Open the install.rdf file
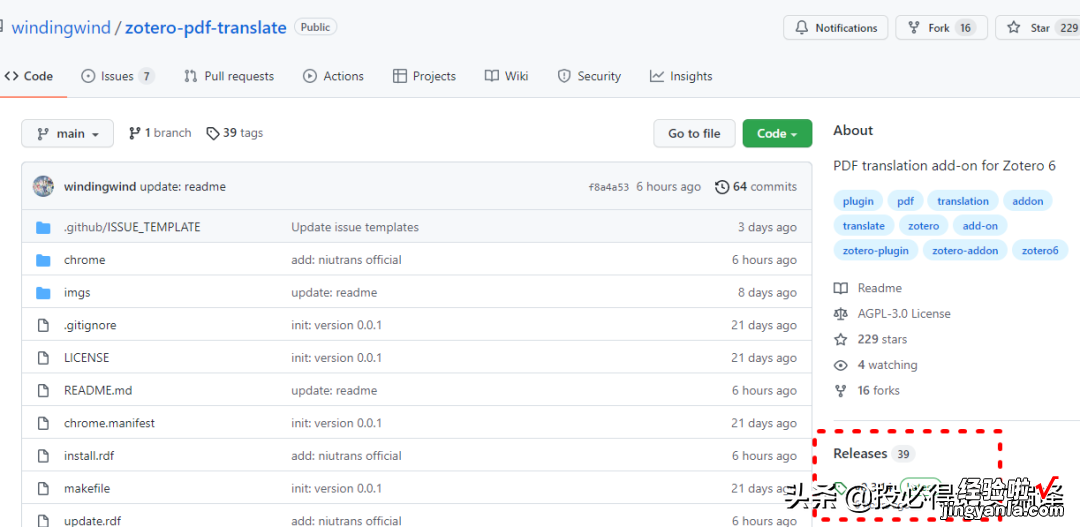This screenshot has width=1080, height=527. (x=90, y=456)
